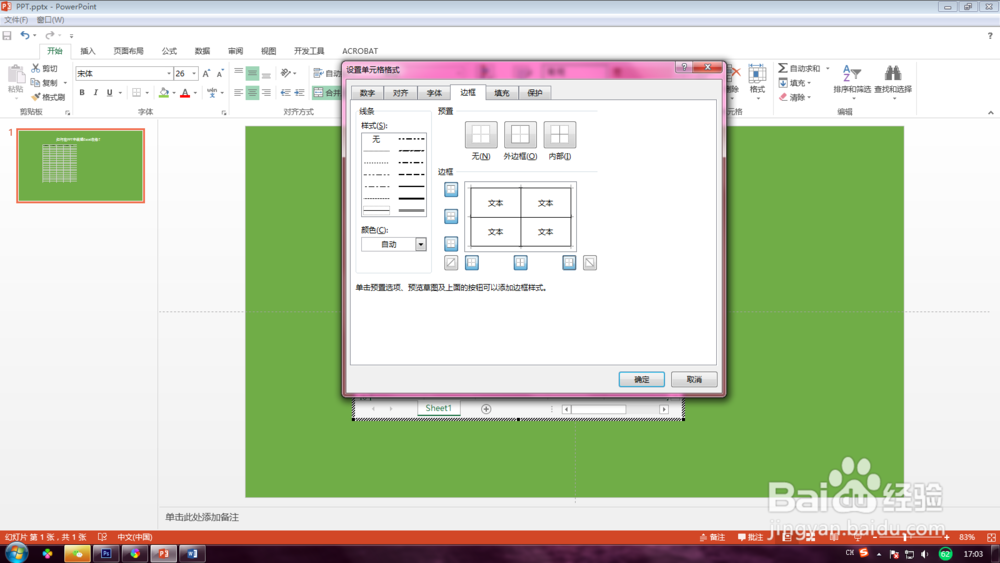Click the Add Sheet plus icon
The width and height of the screenshot is (1000, 563).
click(x=486, y=409)
